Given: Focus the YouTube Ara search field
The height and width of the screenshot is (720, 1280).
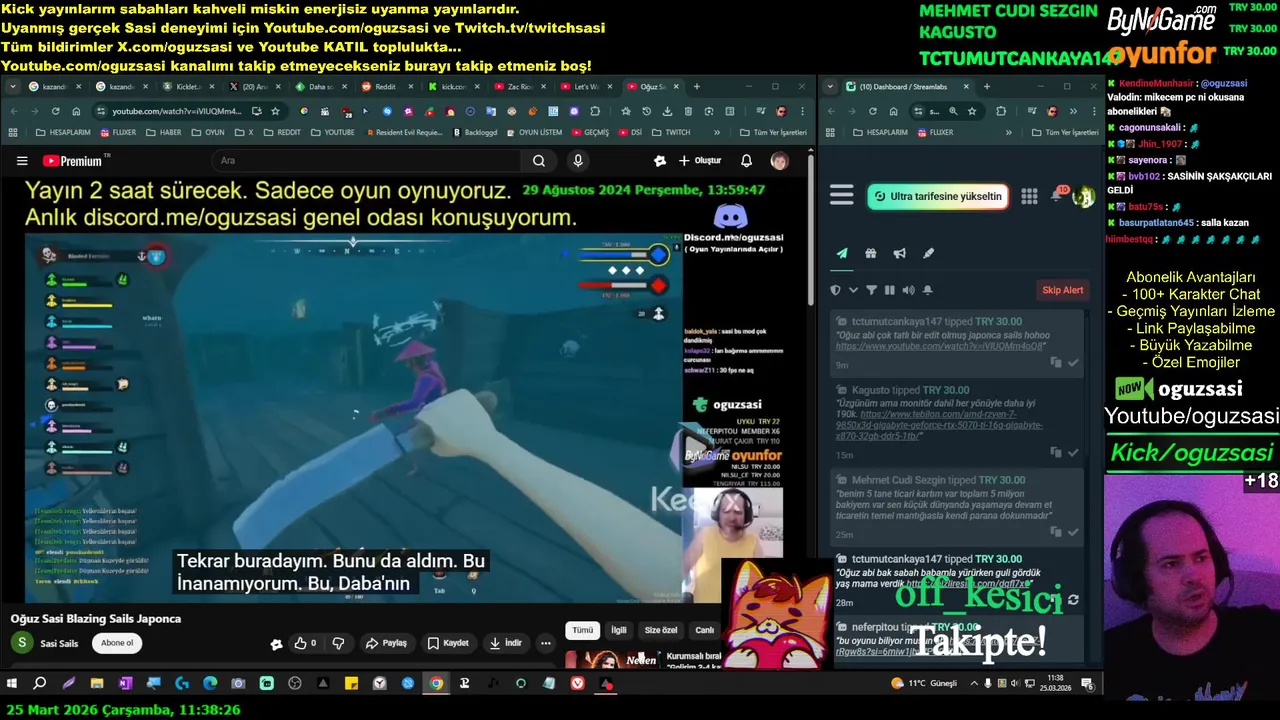Looking at the screenshot, I should point(368,161).
